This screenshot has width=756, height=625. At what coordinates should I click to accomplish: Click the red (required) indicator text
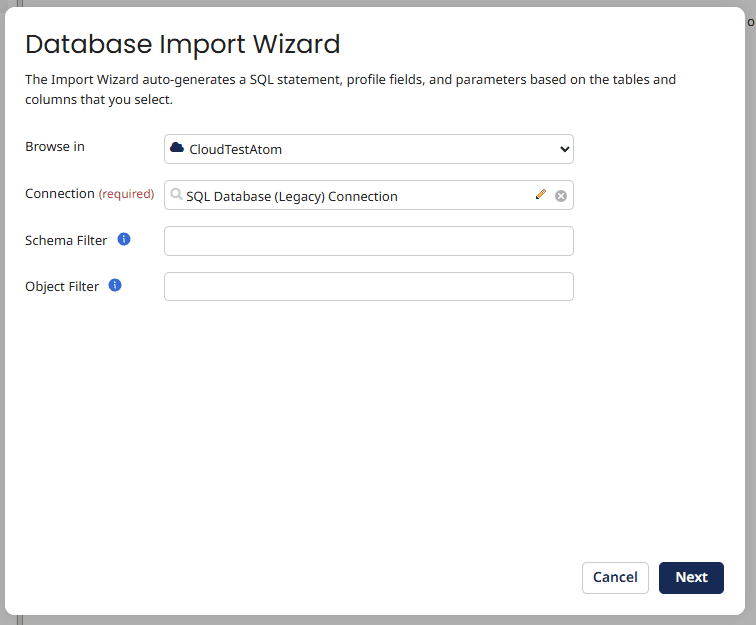coord(126,194)
